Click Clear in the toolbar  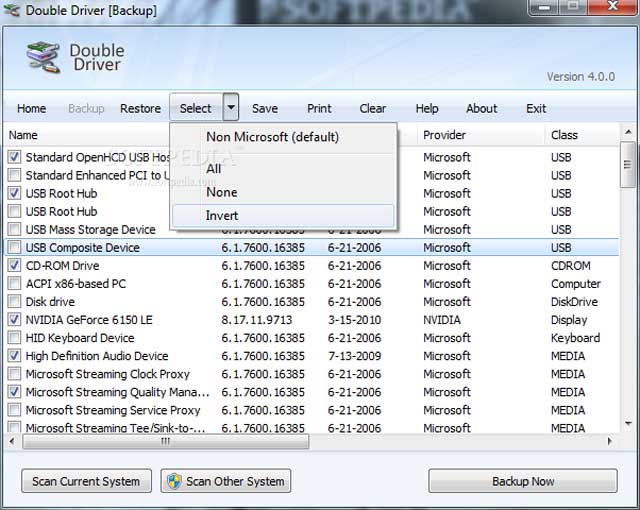click(x=373, y=109)
